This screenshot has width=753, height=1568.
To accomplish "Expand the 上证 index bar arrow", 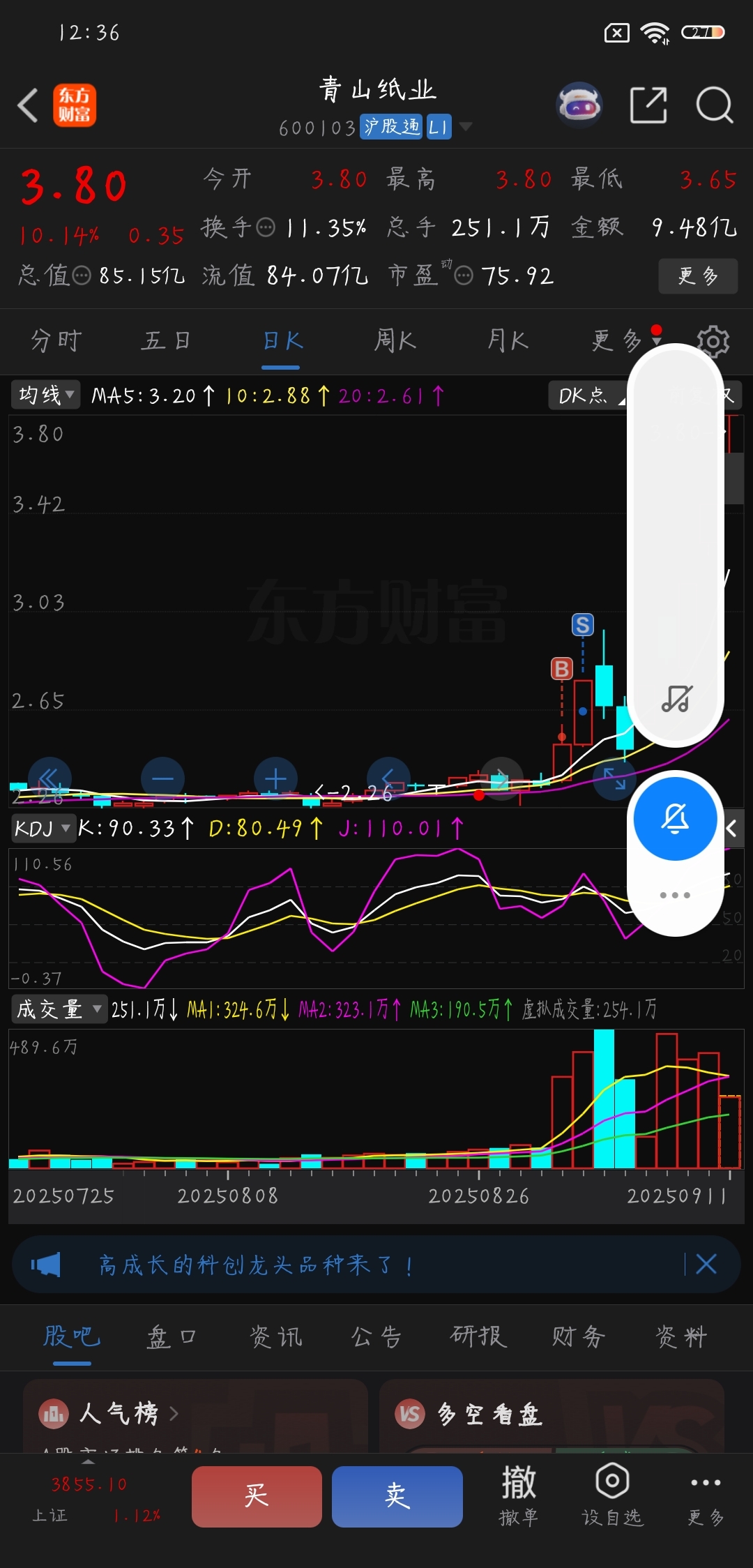I will coord(88,1461).
